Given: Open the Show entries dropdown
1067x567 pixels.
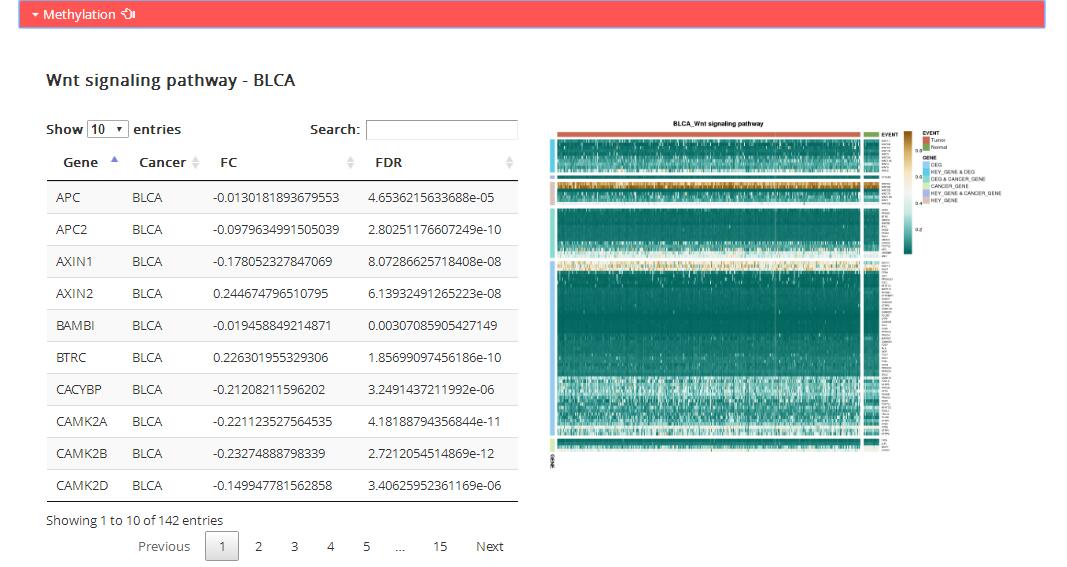Looking at the screenshot, I should coord(108,129).
